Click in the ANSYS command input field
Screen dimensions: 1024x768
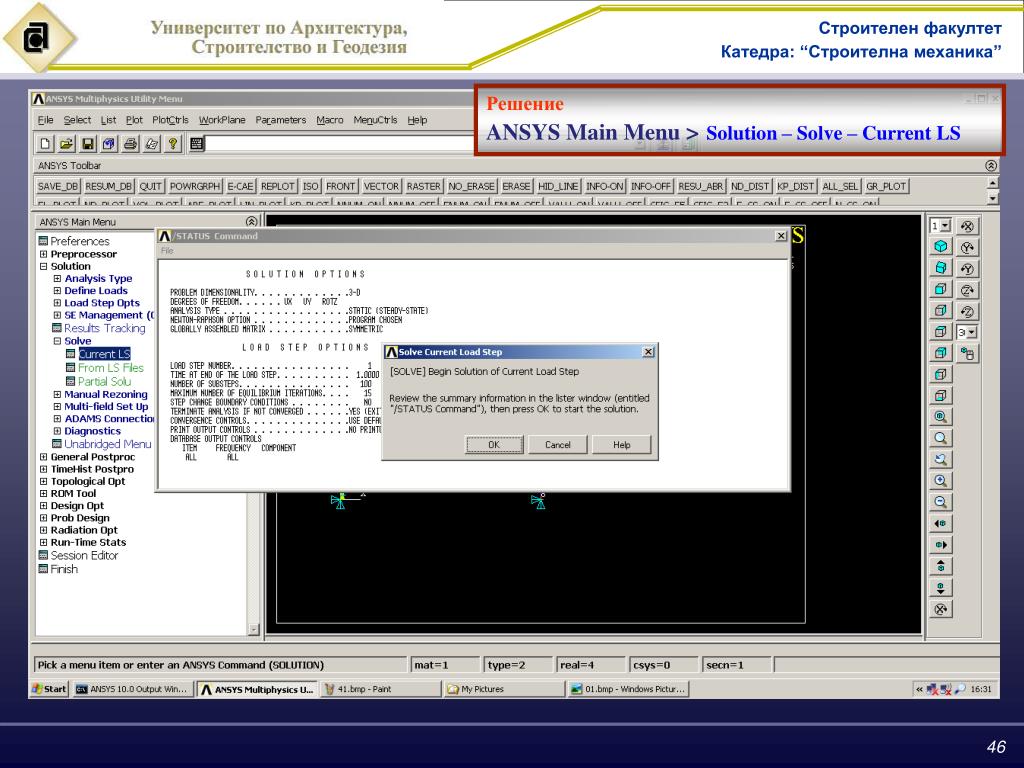point(340,144)
